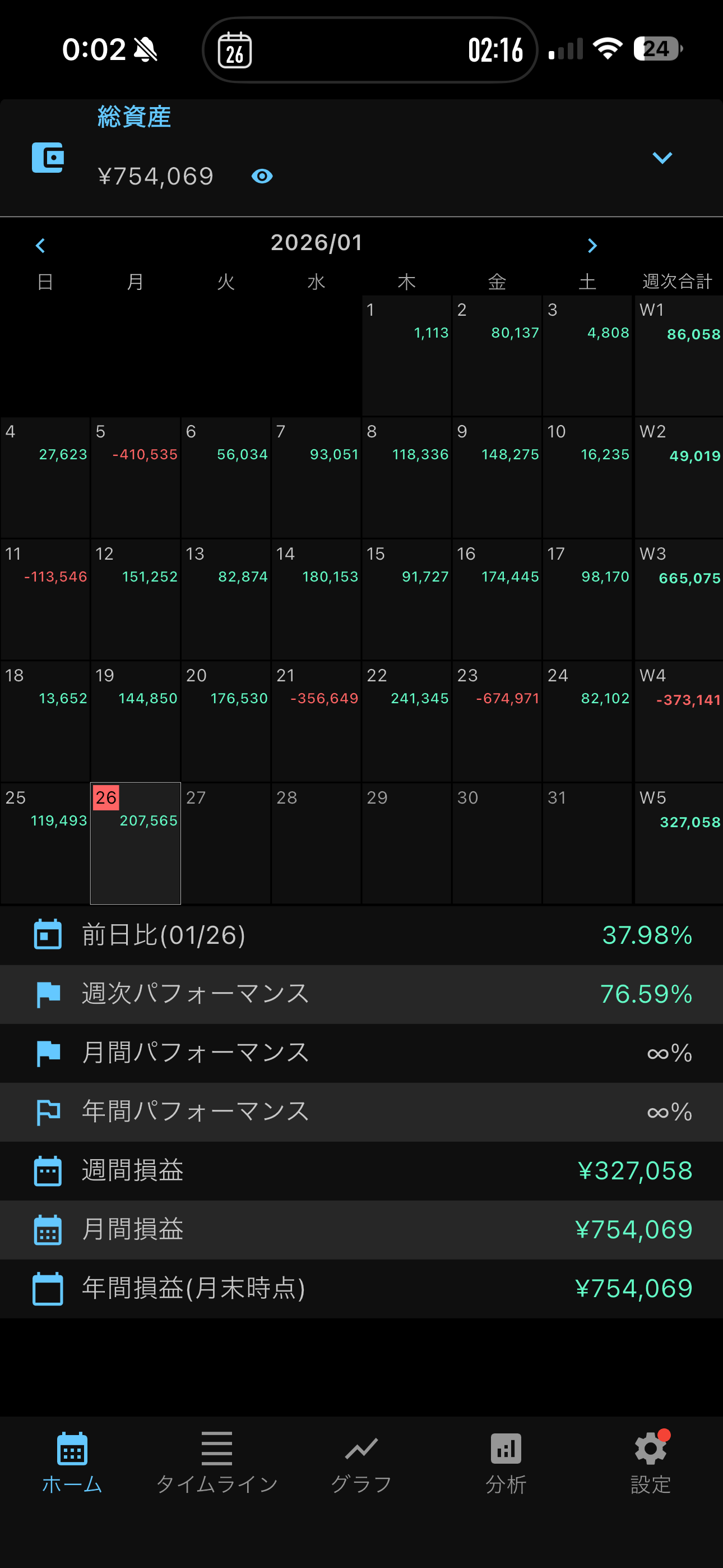Select today's date cell 26

coord(135,843)
